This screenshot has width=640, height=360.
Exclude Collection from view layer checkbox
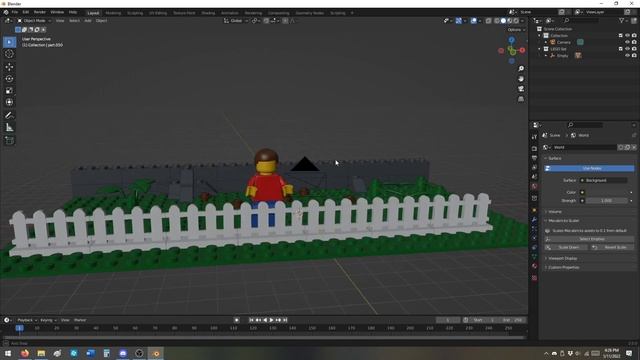coord(620,36)
